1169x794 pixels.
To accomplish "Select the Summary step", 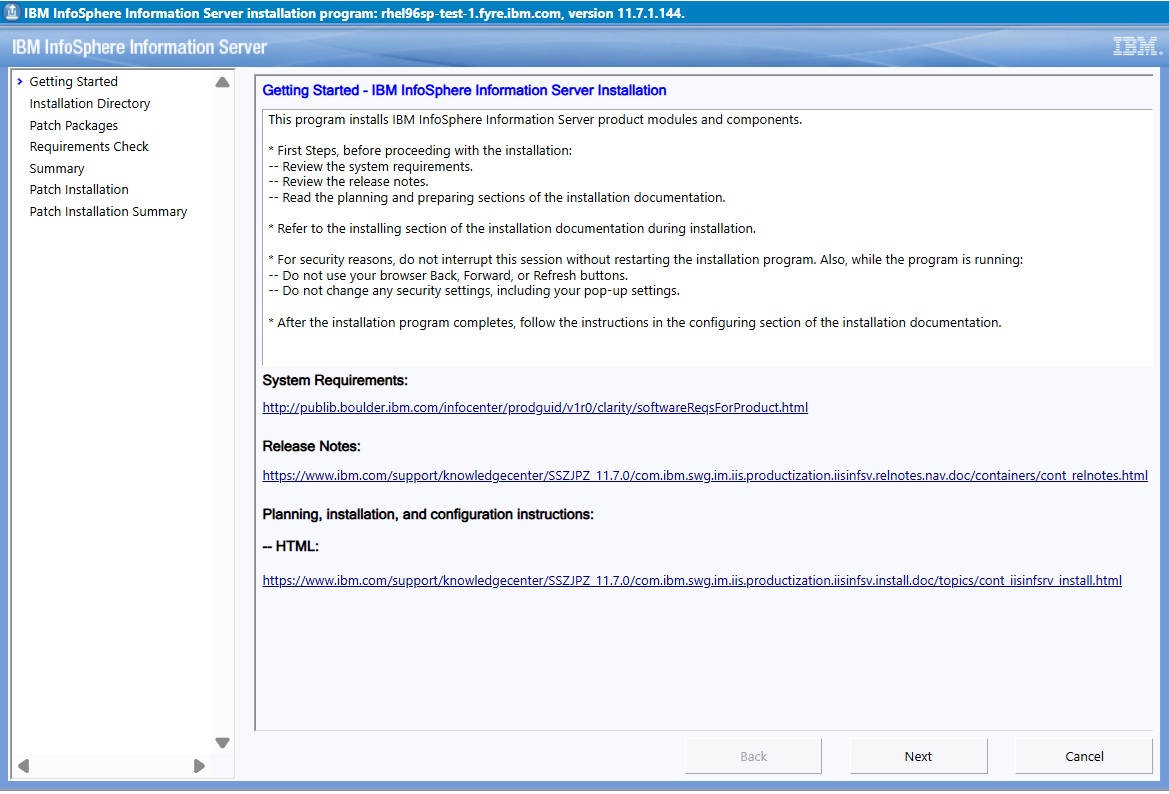I will point(57,168).
